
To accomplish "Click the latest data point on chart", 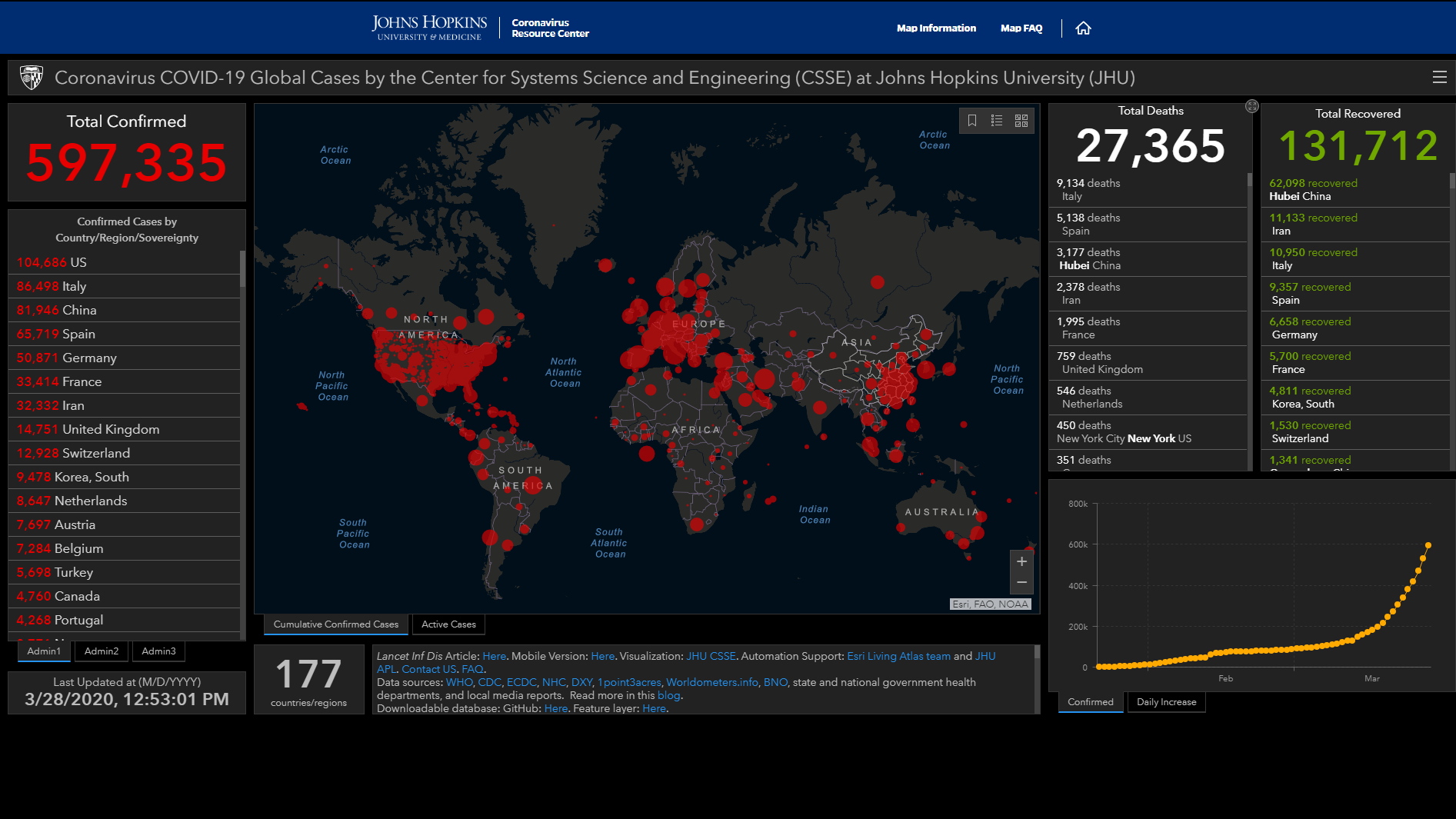I will click(1428, 545).
